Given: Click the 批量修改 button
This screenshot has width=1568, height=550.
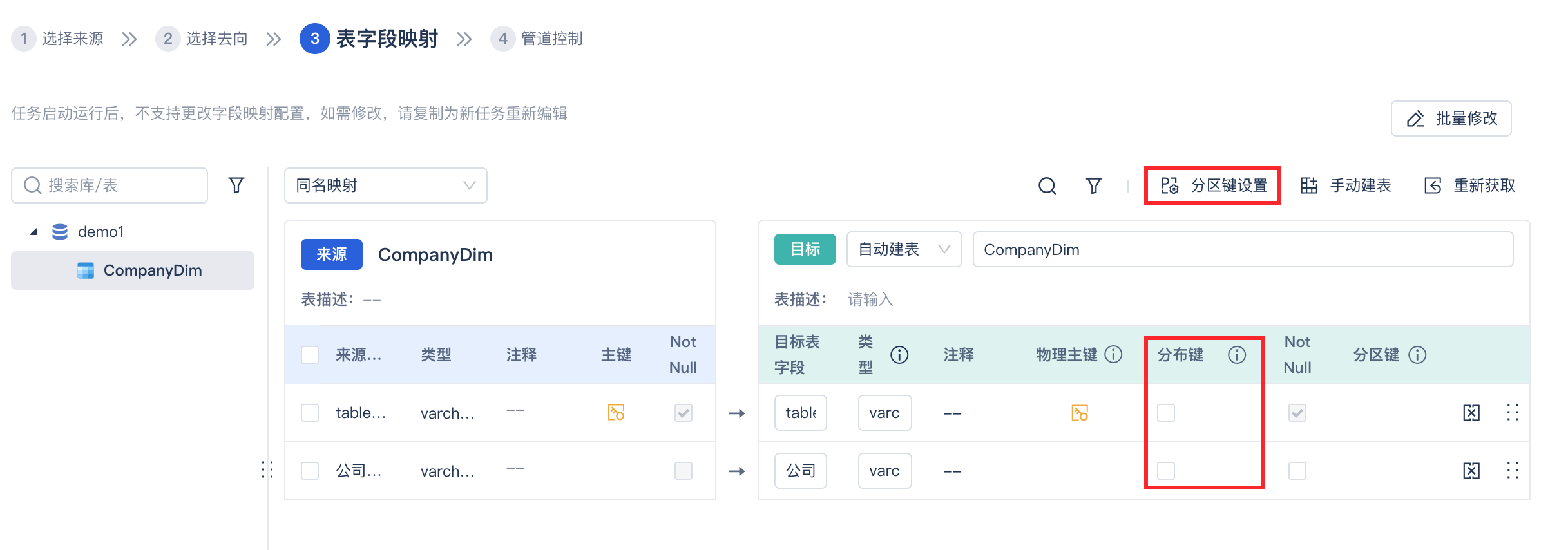Looking at the screenshot, I should point(1451,119).
